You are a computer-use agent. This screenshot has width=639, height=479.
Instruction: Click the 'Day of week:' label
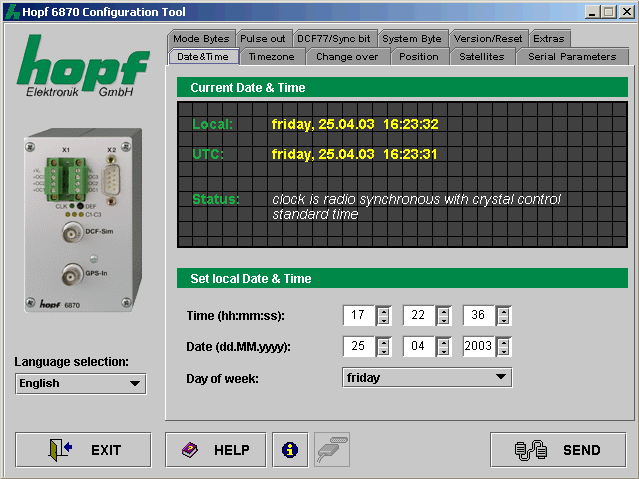(223, 379)
